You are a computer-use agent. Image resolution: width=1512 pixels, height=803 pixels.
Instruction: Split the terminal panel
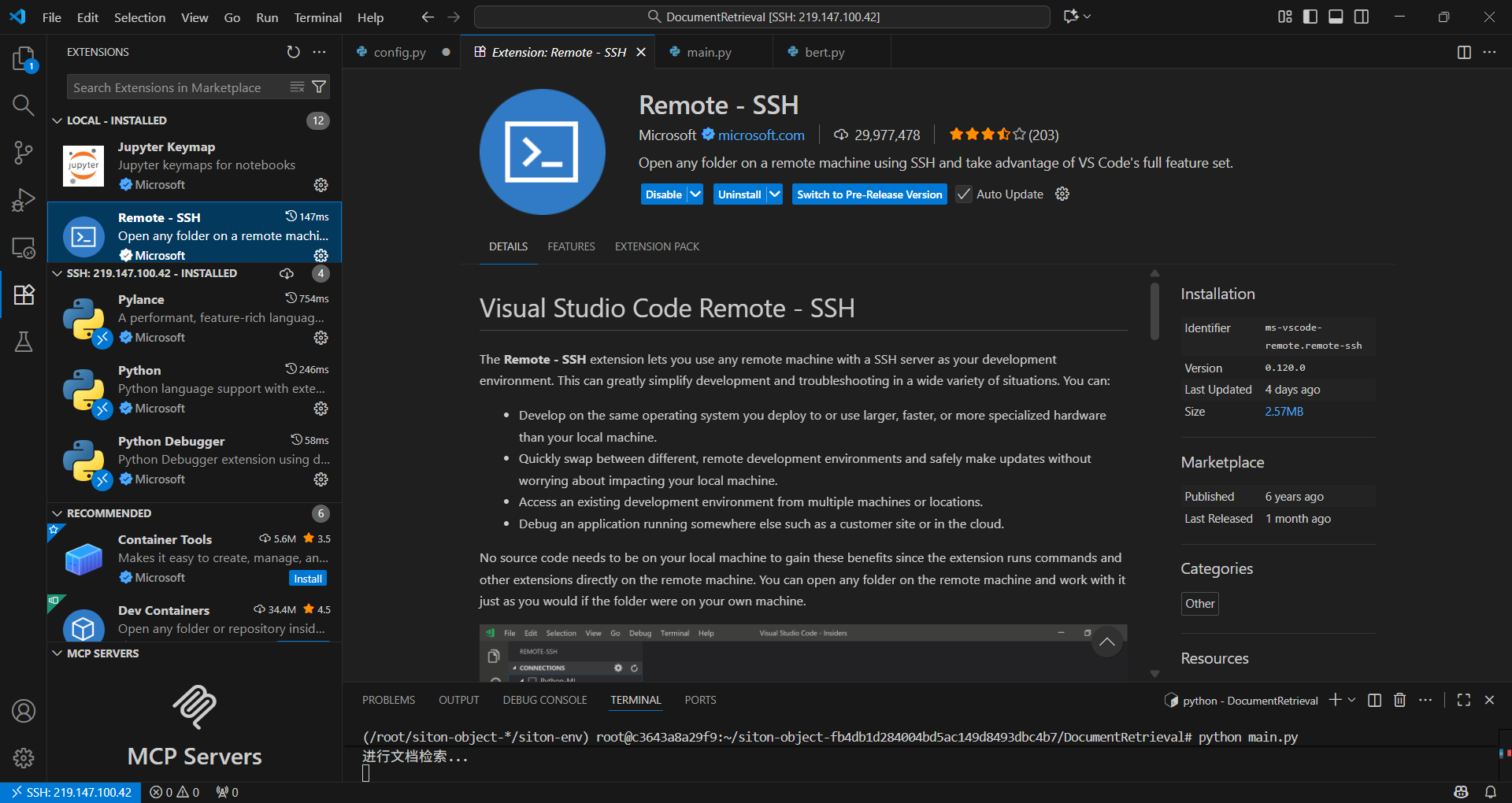tap(1374, 700)
